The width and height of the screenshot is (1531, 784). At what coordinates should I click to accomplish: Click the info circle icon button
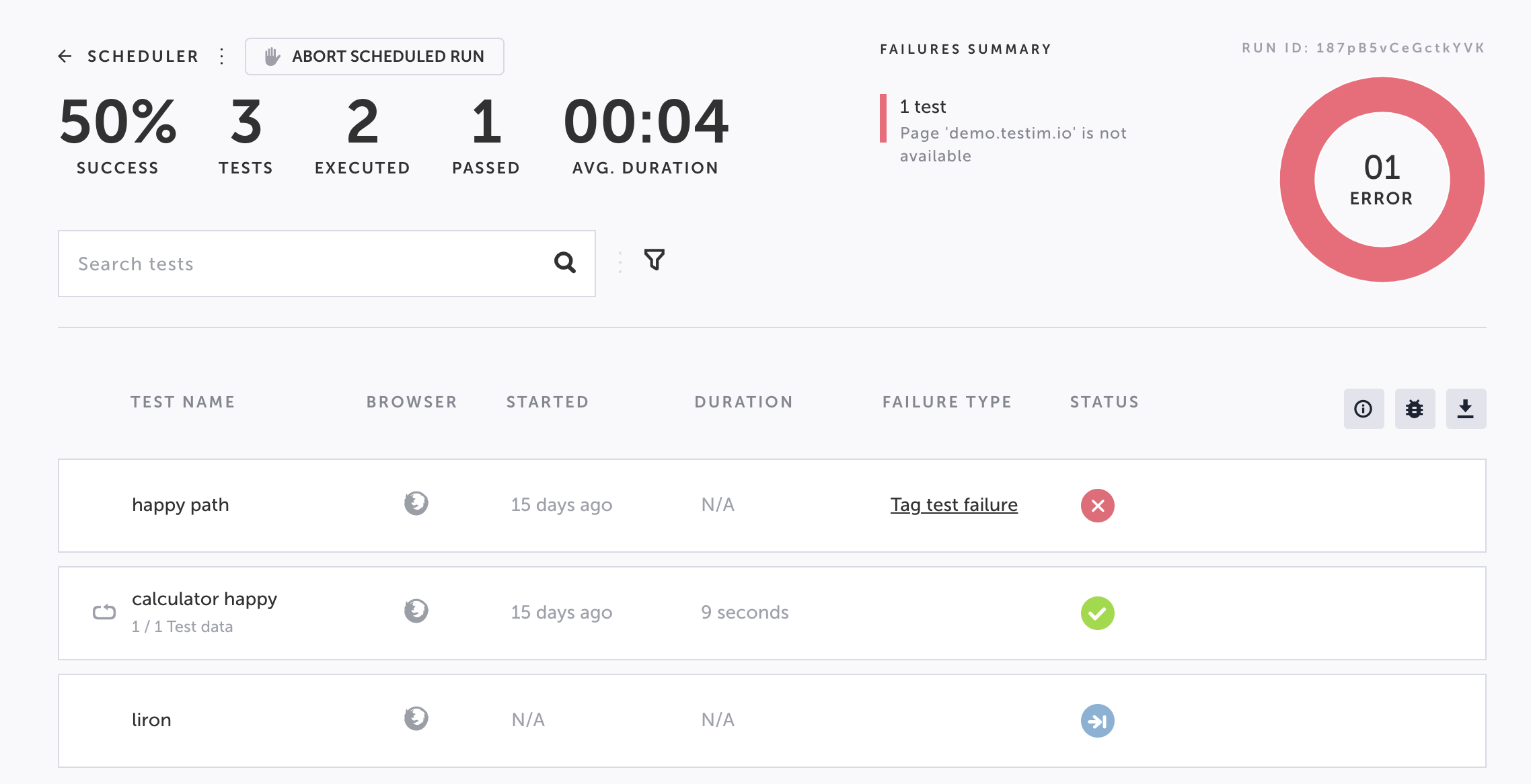(x=1364, y=409)
